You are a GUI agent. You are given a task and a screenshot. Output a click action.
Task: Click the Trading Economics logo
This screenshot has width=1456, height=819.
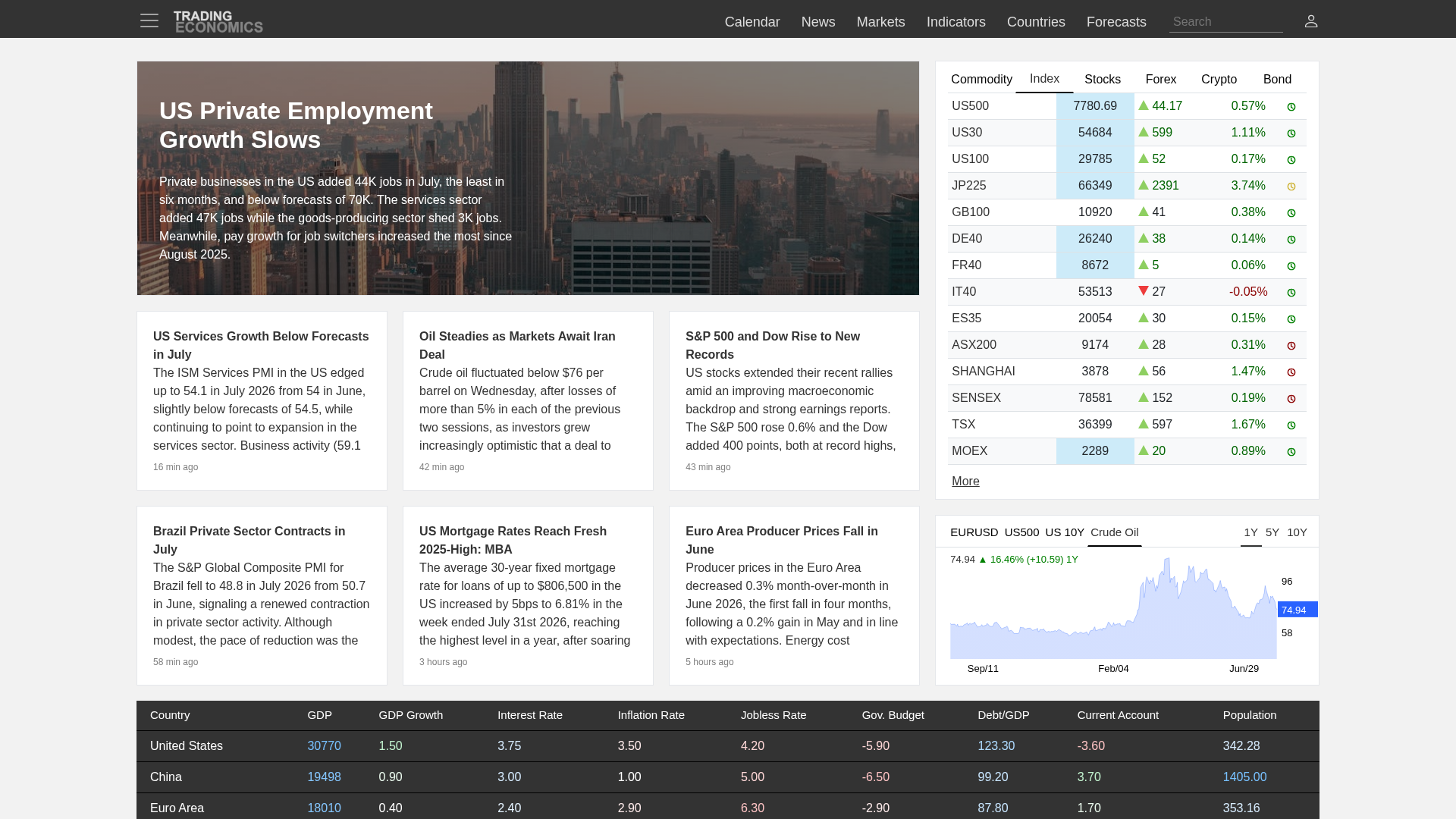pos(218,21)
